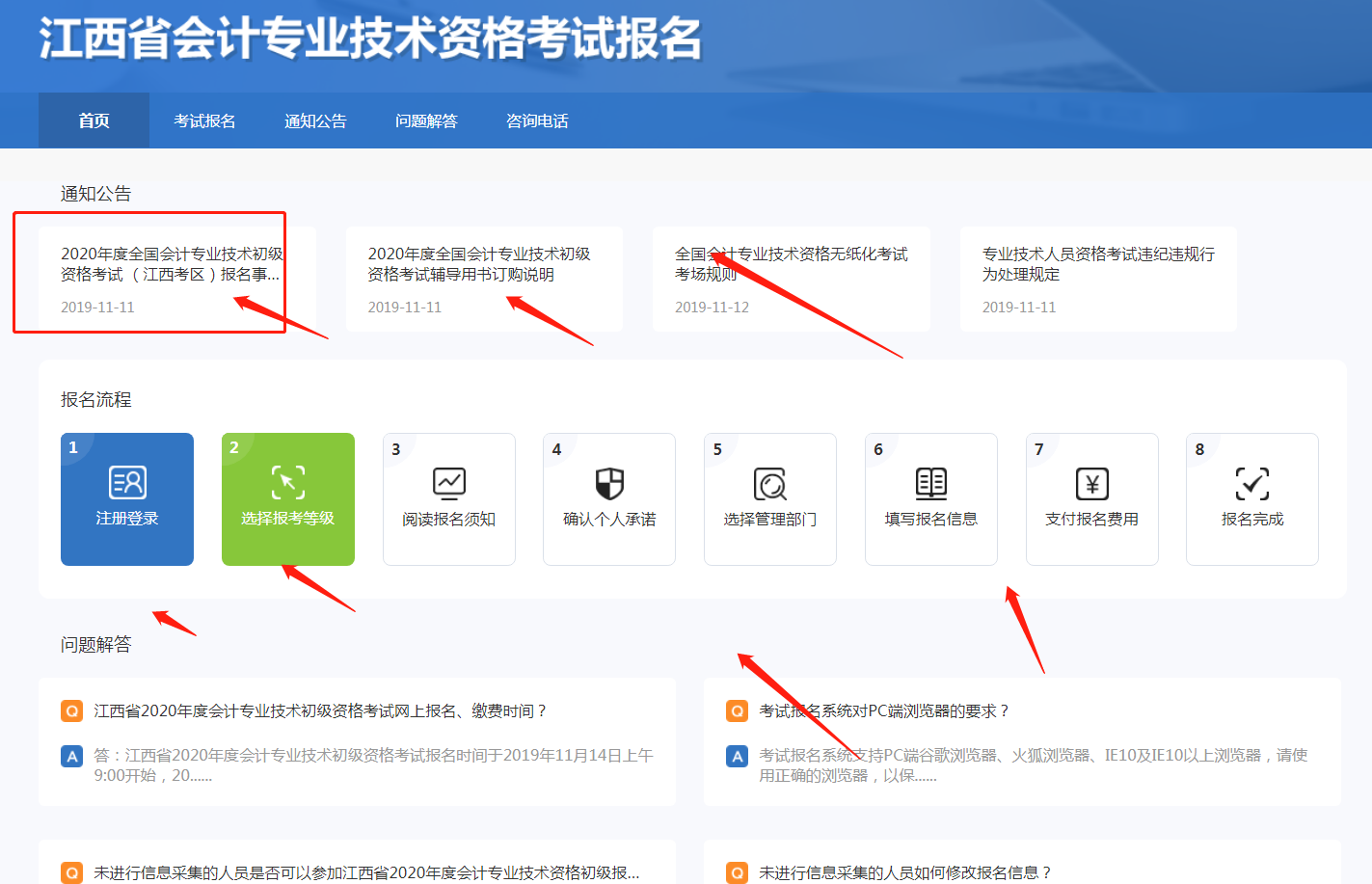Click the 支付报名费用 label
Screen dimensions: 1372x884
click(1092, 519)
